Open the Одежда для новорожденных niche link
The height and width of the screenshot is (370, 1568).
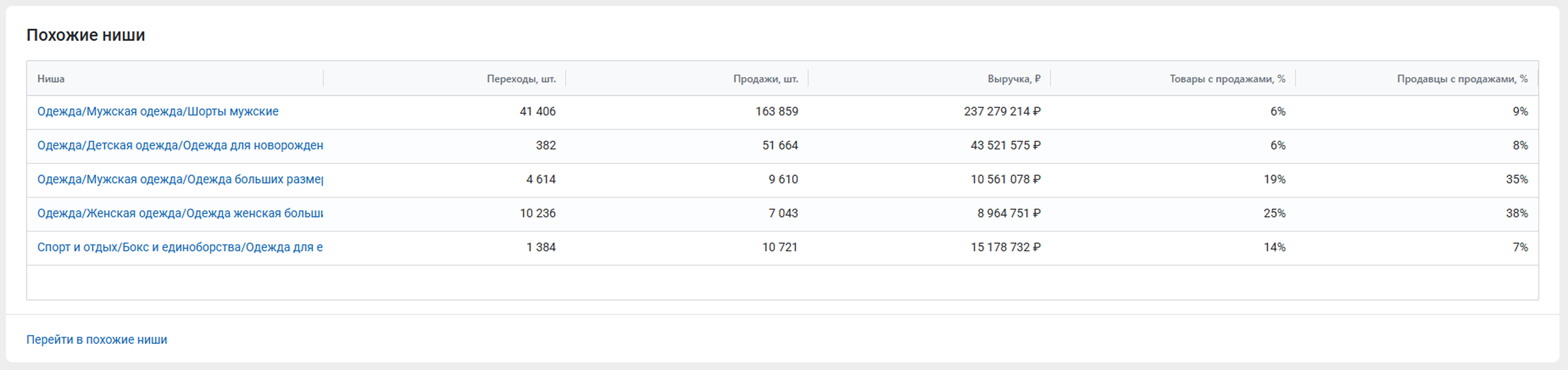[x=180, y=146]
